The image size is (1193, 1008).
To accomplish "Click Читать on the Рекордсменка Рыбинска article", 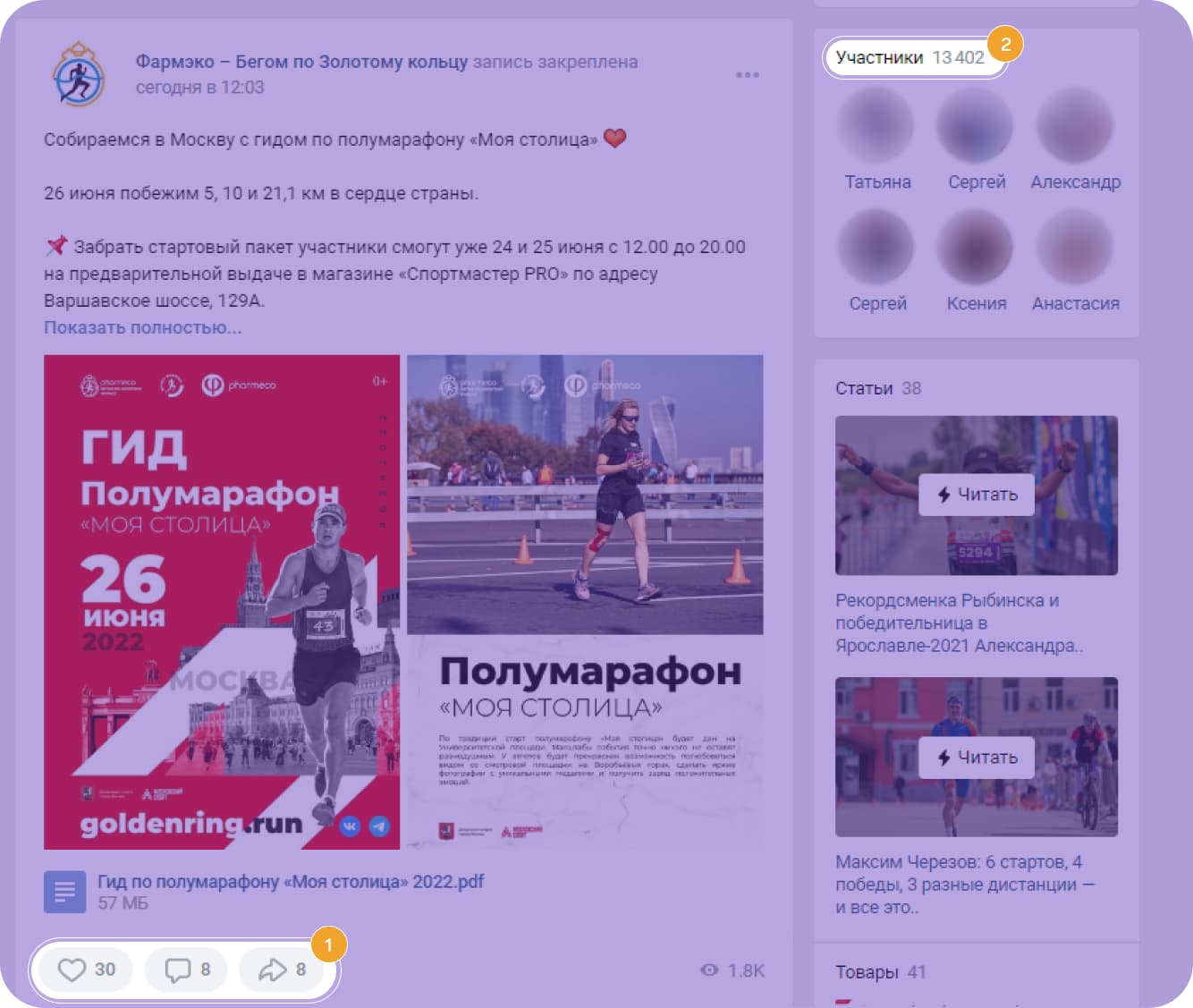I will coord(977,495).
